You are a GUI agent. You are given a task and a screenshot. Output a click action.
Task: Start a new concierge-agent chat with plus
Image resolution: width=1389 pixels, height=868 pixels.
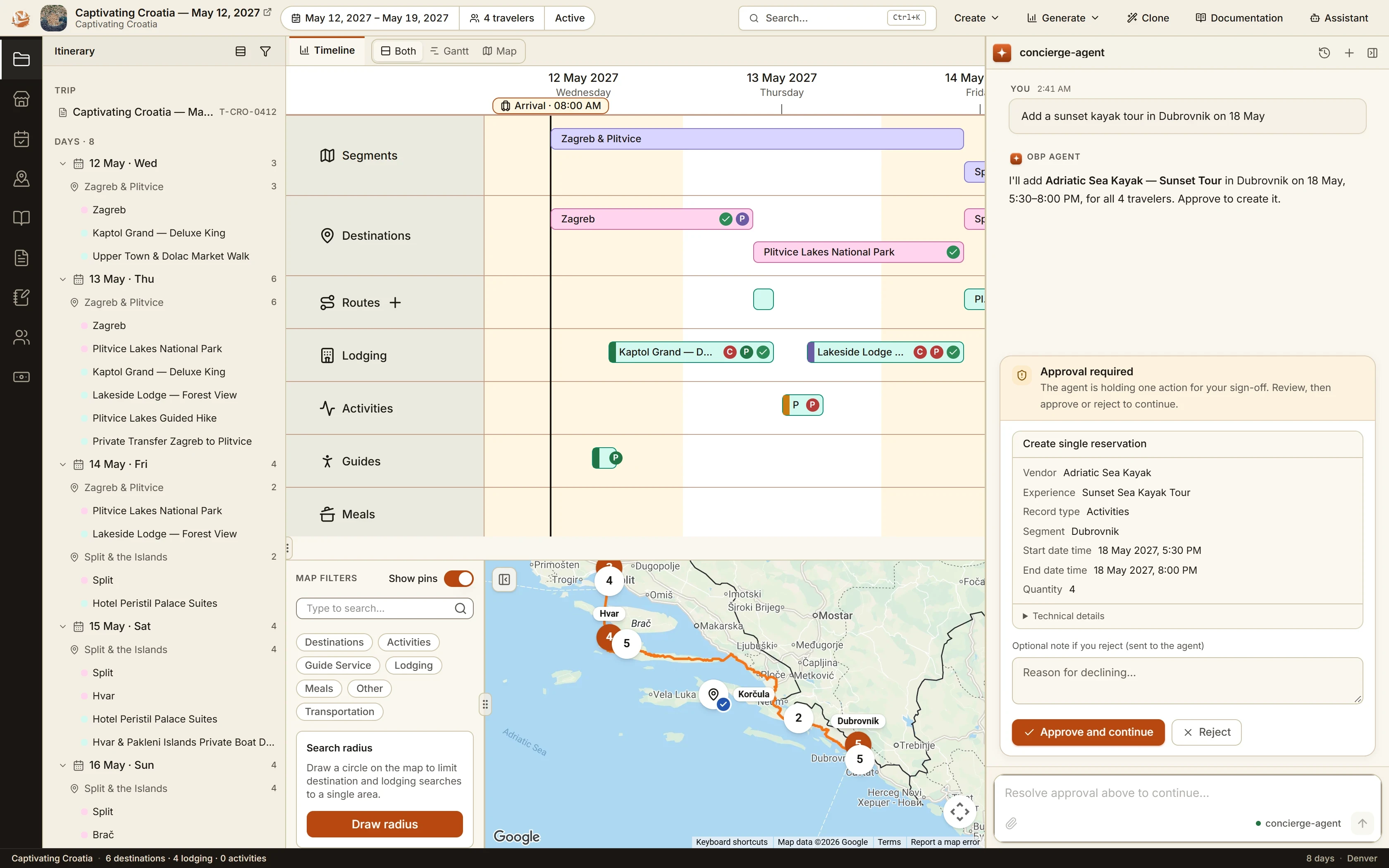coord(1349,53)
